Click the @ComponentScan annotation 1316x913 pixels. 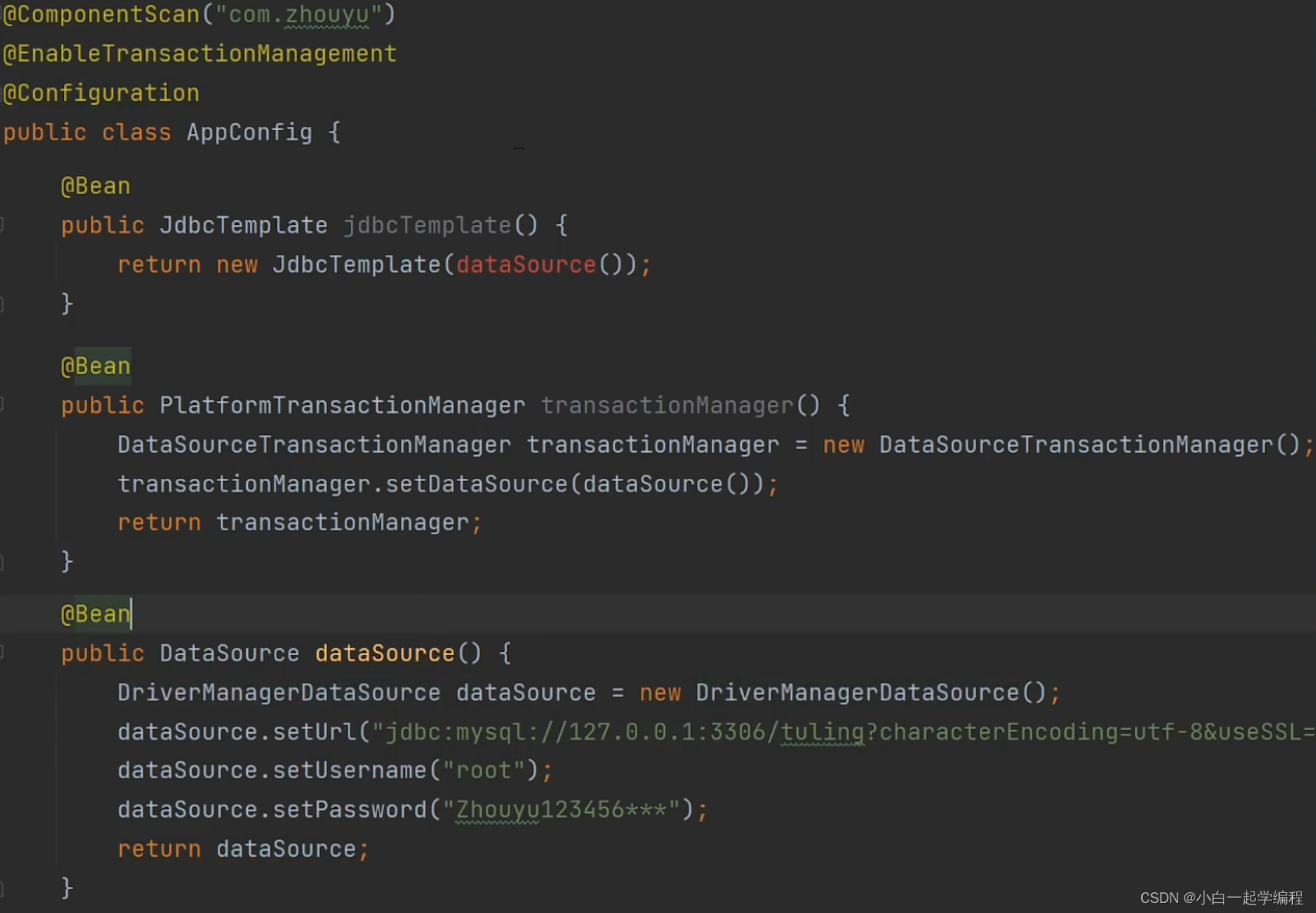[101, 15]
